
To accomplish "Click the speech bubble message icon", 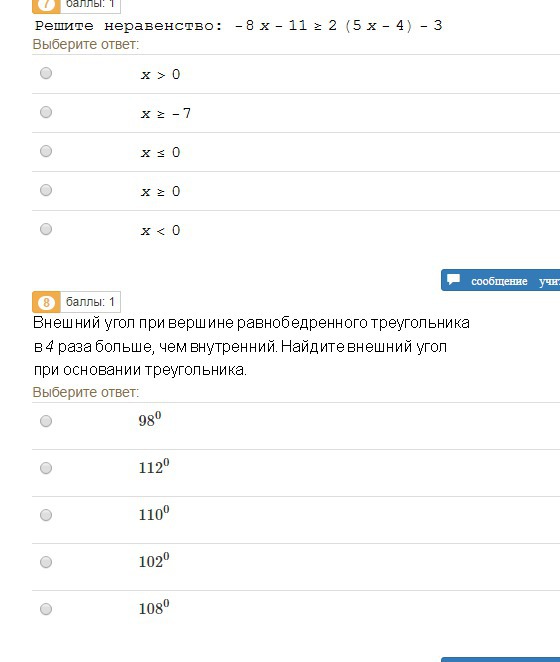I will [454, 279].
